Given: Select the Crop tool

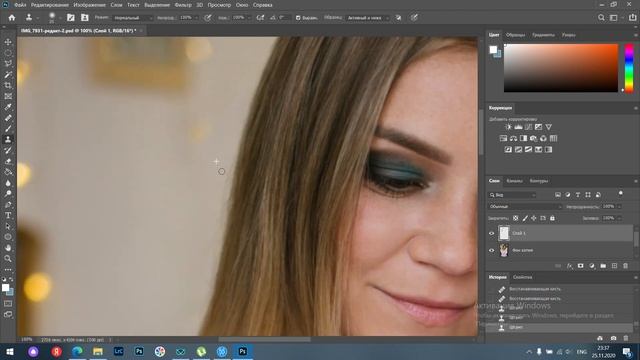Looking at the screenshot, I should coord(8,85).
